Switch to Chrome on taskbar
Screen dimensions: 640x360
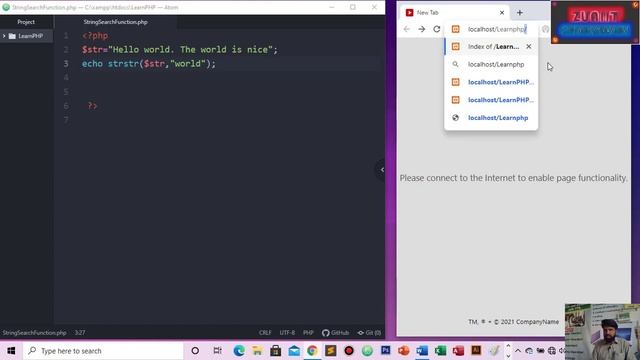coord(312,351)
